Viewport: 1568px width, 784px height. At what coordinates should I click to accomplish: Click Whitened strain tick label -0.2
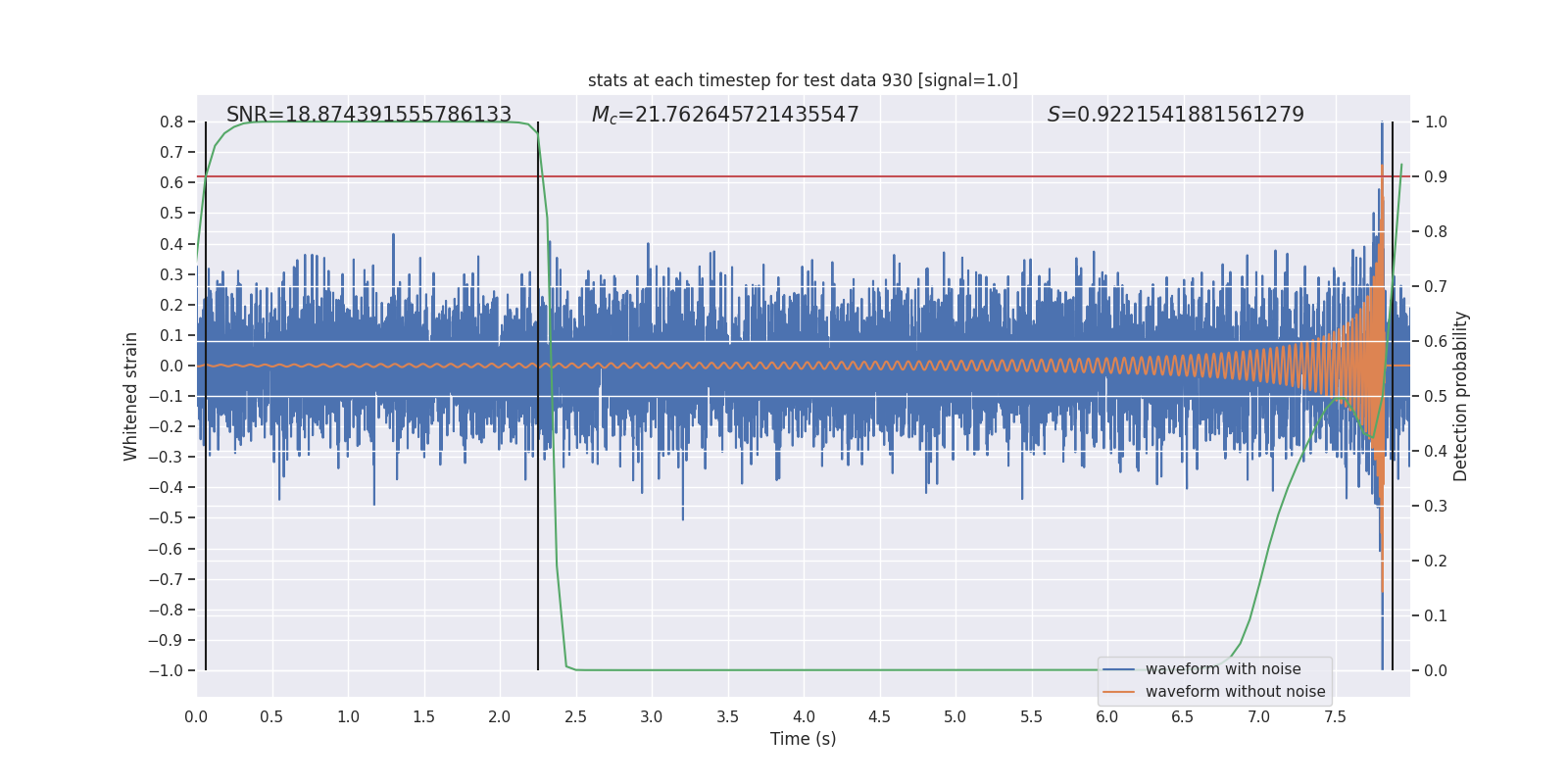coord(166,426)
